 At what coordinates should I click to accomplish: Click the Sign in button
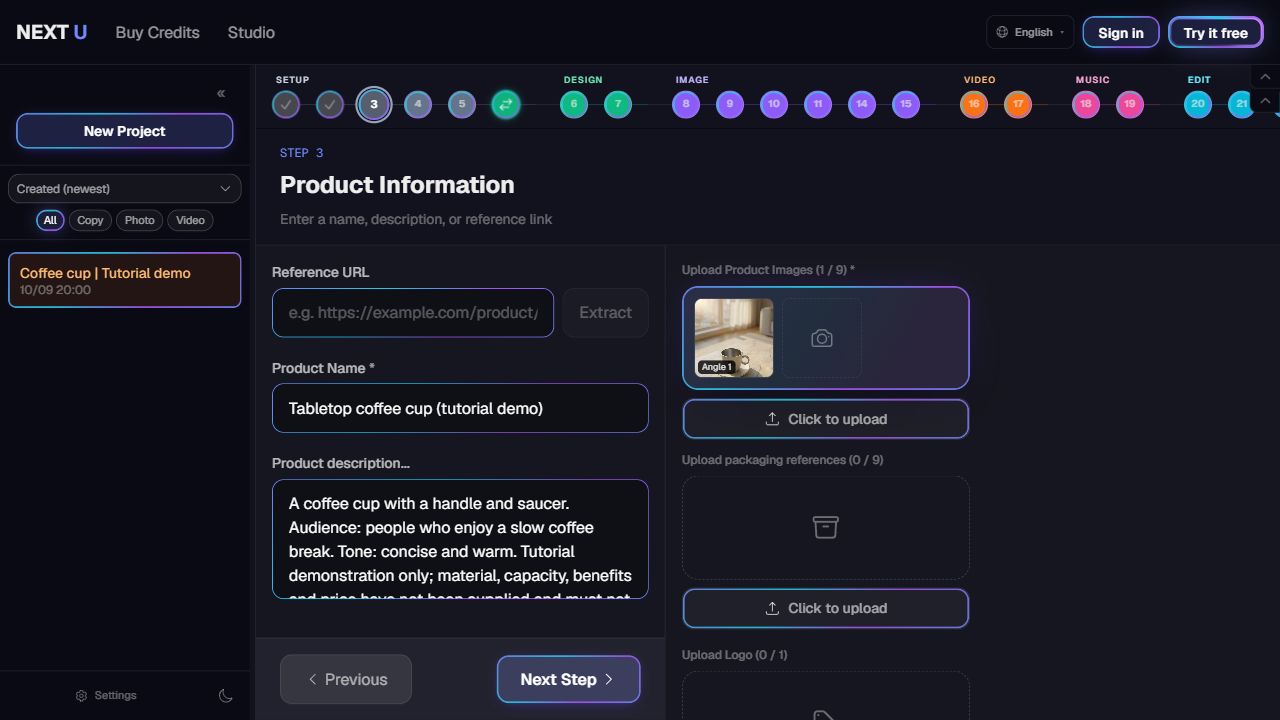(1121, 32)
